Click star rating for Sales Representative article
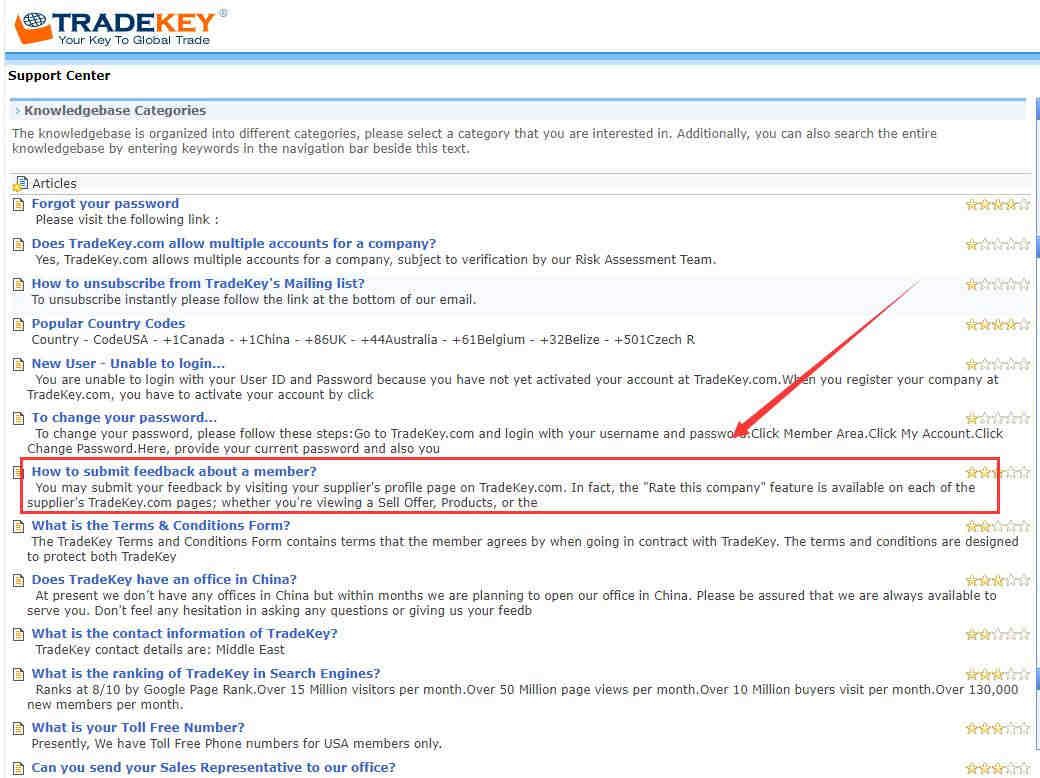Screen dimensions: 1040x778 point(998,769)
